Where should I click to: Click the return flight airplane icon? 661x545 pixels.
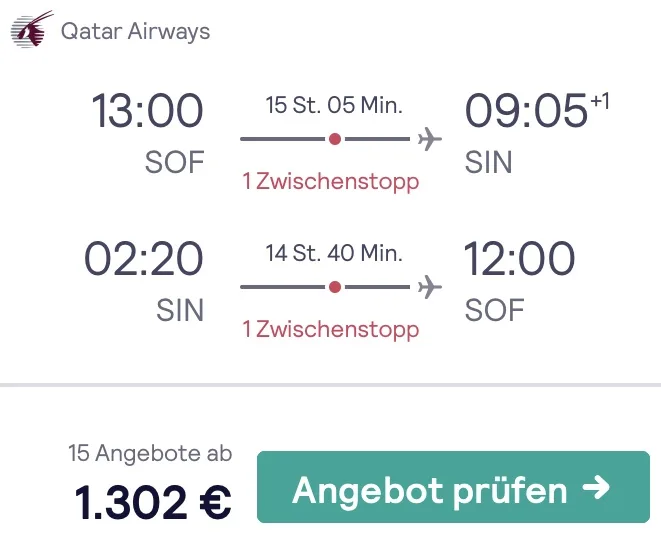pos(429,287)
